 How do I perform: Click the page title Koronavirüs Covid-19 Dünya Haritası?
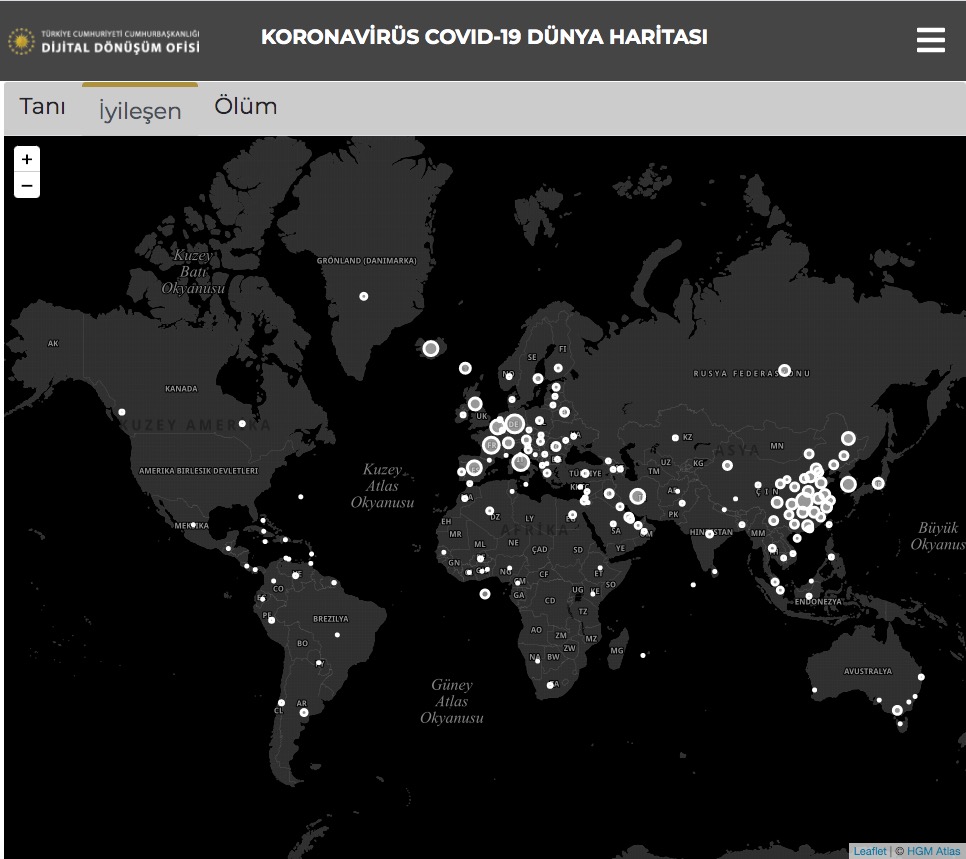coord(484,37)
